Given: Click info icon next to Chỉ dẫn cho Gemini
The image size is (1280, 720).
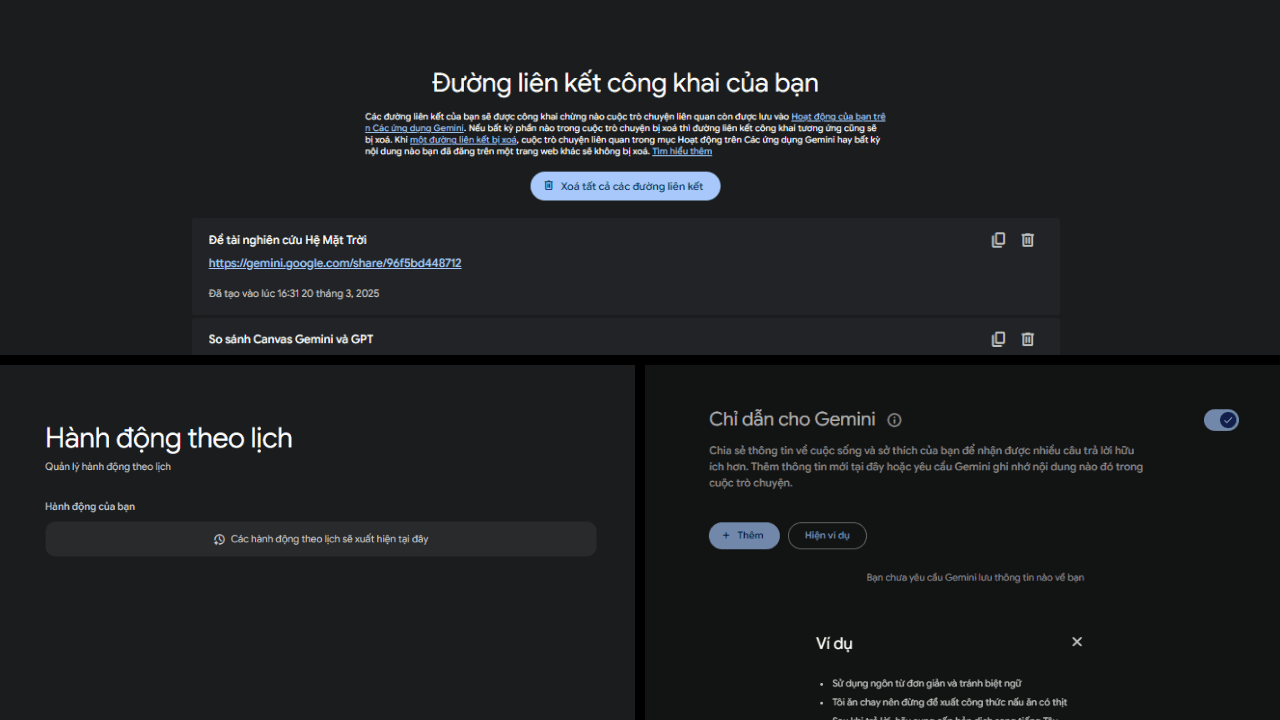Looking at the screenshot, I should 894,420.
